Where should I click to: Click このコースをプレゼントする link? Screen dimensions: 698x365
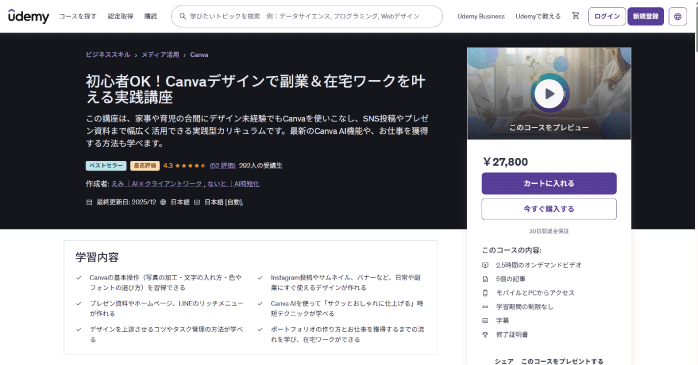coord(562,361)
